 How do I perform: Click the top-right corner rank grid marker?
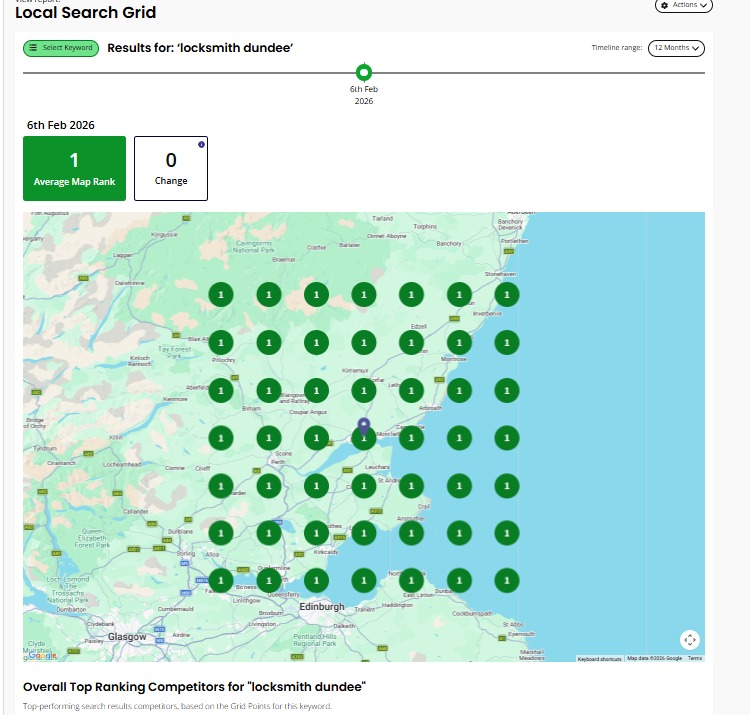click(507, 295)
